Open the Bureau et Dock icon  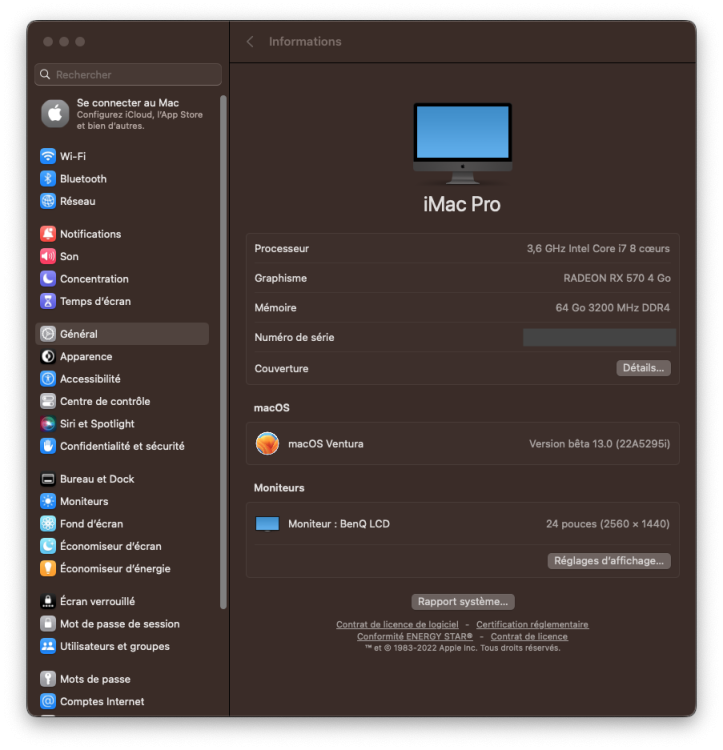(48, 479)
